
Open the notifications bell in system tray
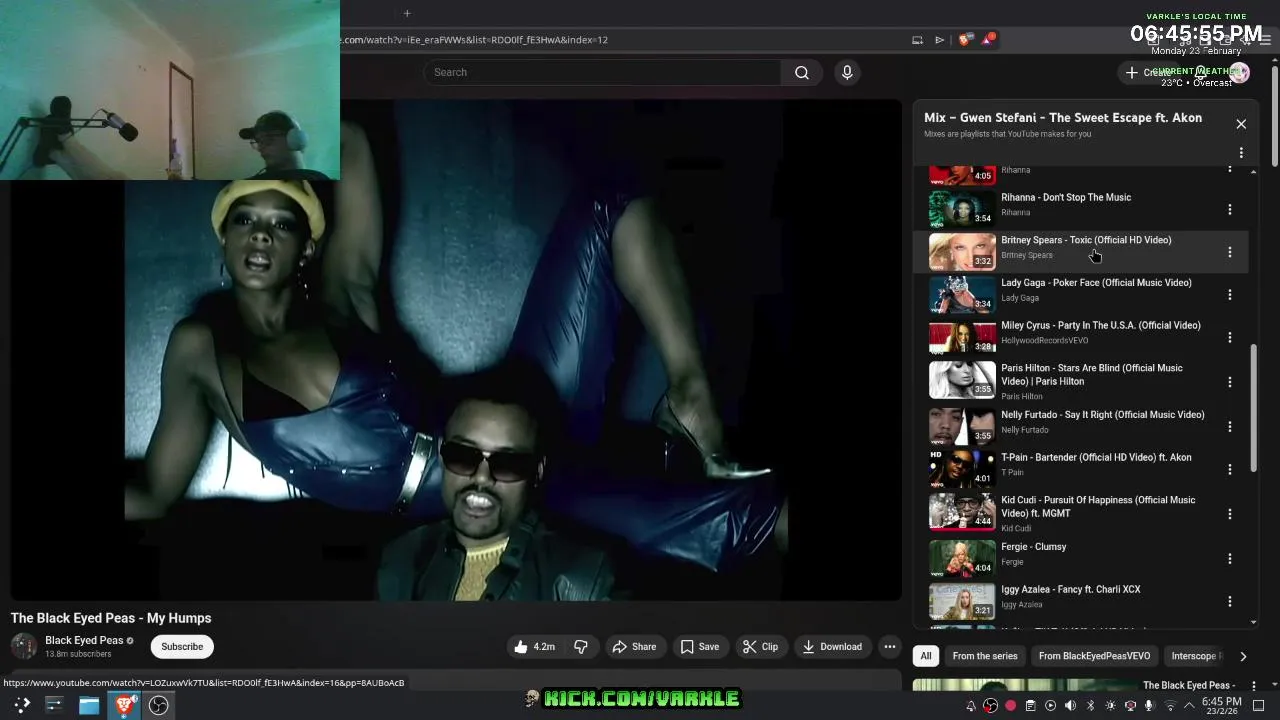(x=970, y=706)
